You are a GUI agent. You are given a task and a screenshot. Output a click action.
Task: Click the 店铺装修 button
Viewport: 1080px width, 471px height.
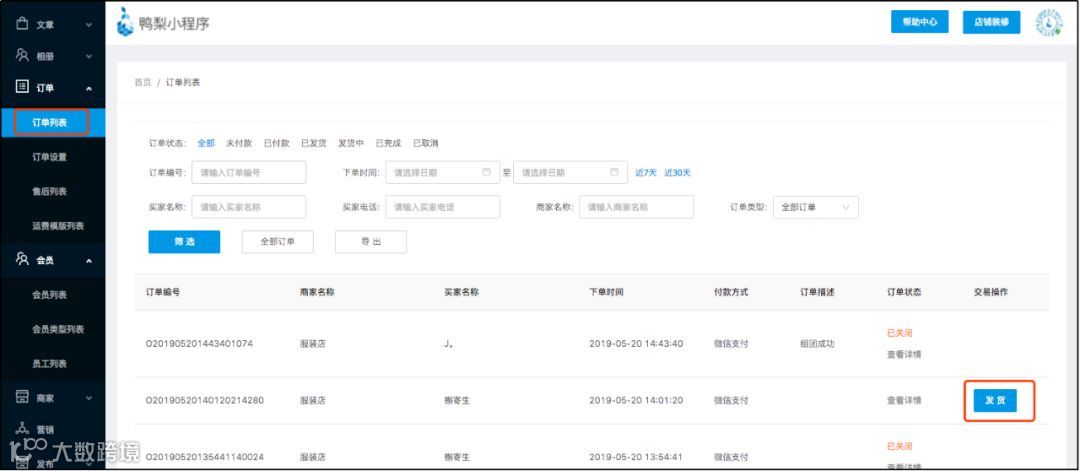click(991, 22)
